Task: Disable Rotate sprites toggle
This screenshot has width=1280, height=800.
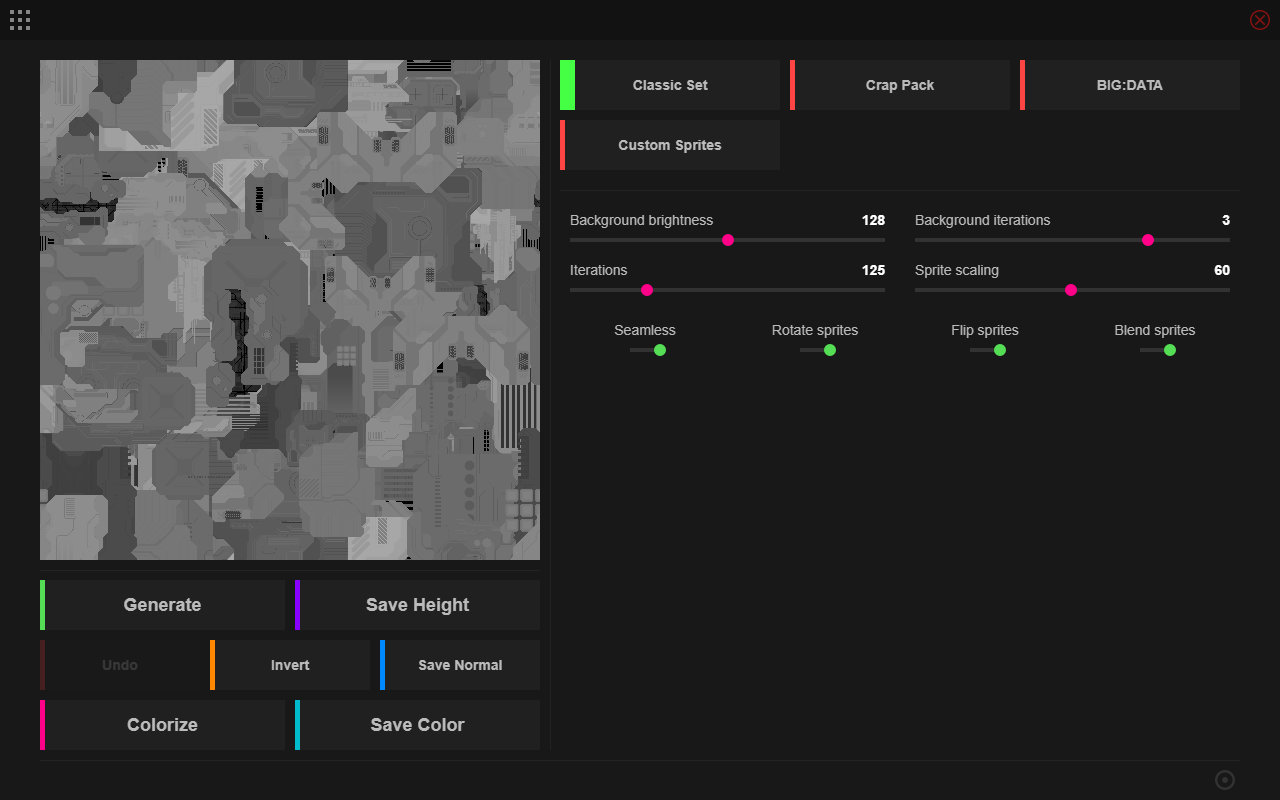Action: point(818,350)
